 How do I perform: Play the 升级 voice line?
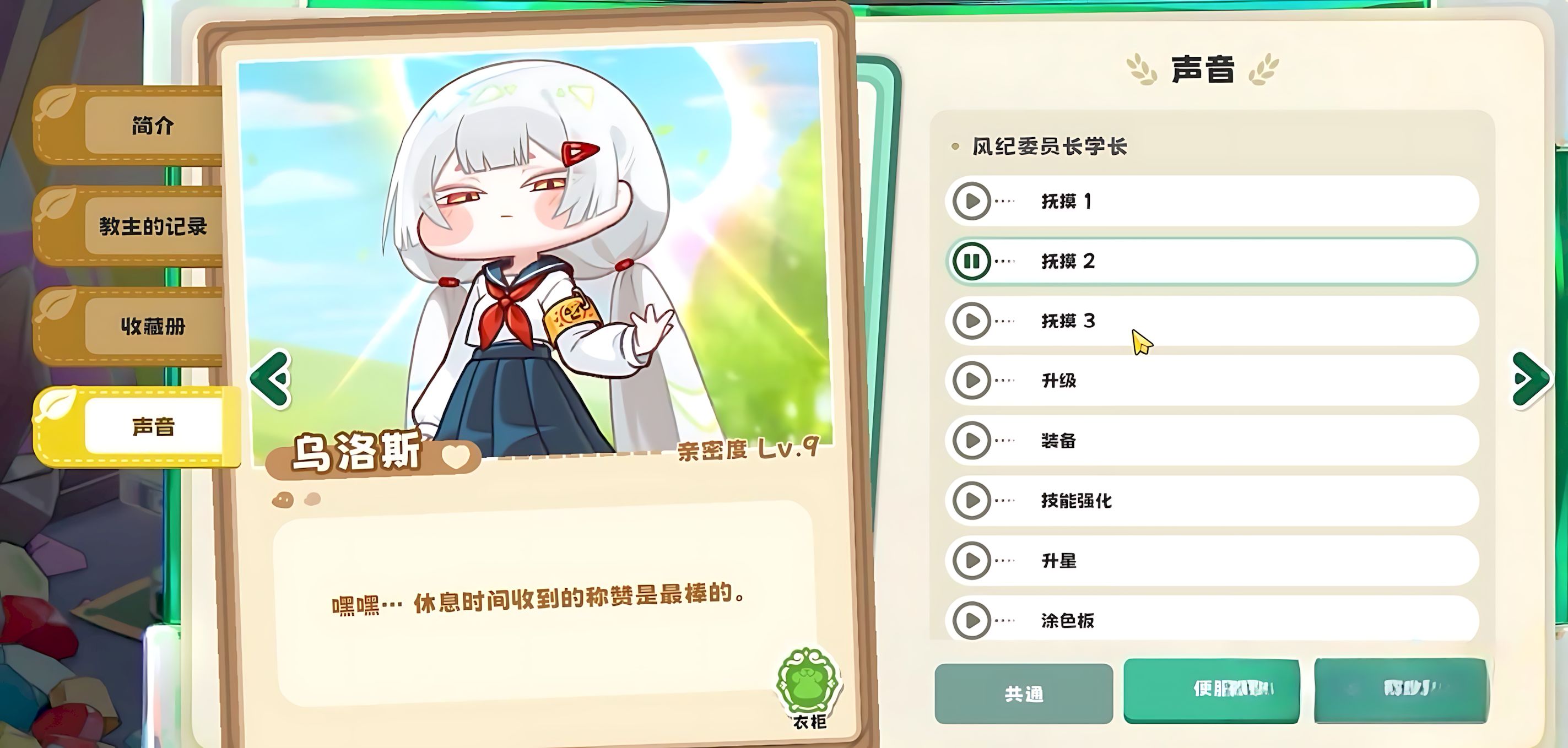(971, 381)
